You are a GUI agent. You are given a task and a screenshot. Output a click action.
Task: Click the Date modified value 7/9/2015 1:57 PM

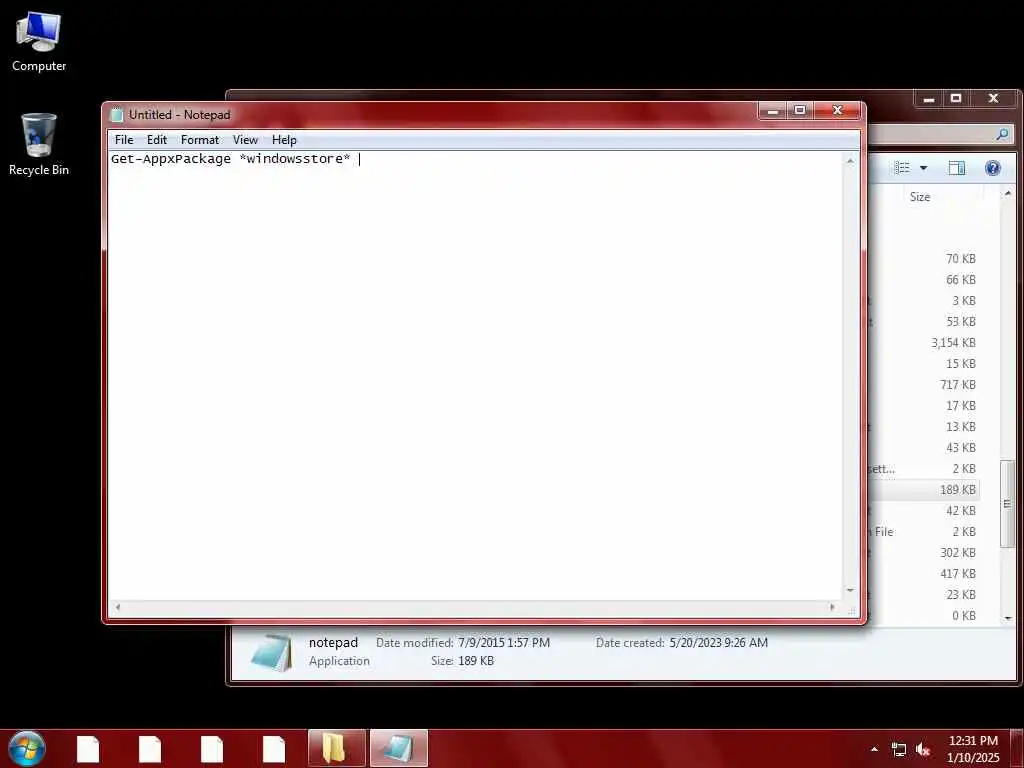[504, 643]
